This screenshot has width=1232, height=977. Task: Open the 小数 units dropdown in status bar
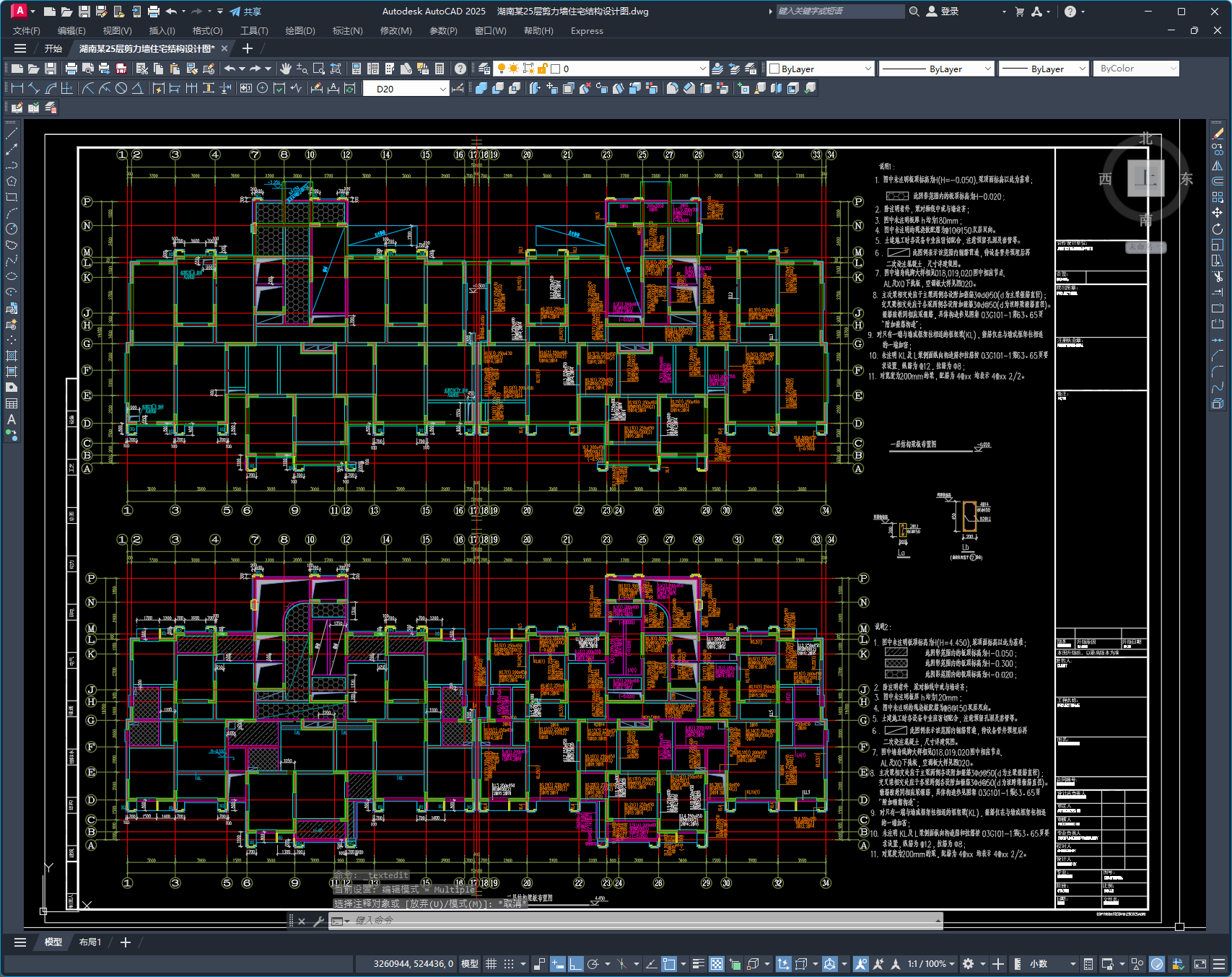pos(1052,964)
